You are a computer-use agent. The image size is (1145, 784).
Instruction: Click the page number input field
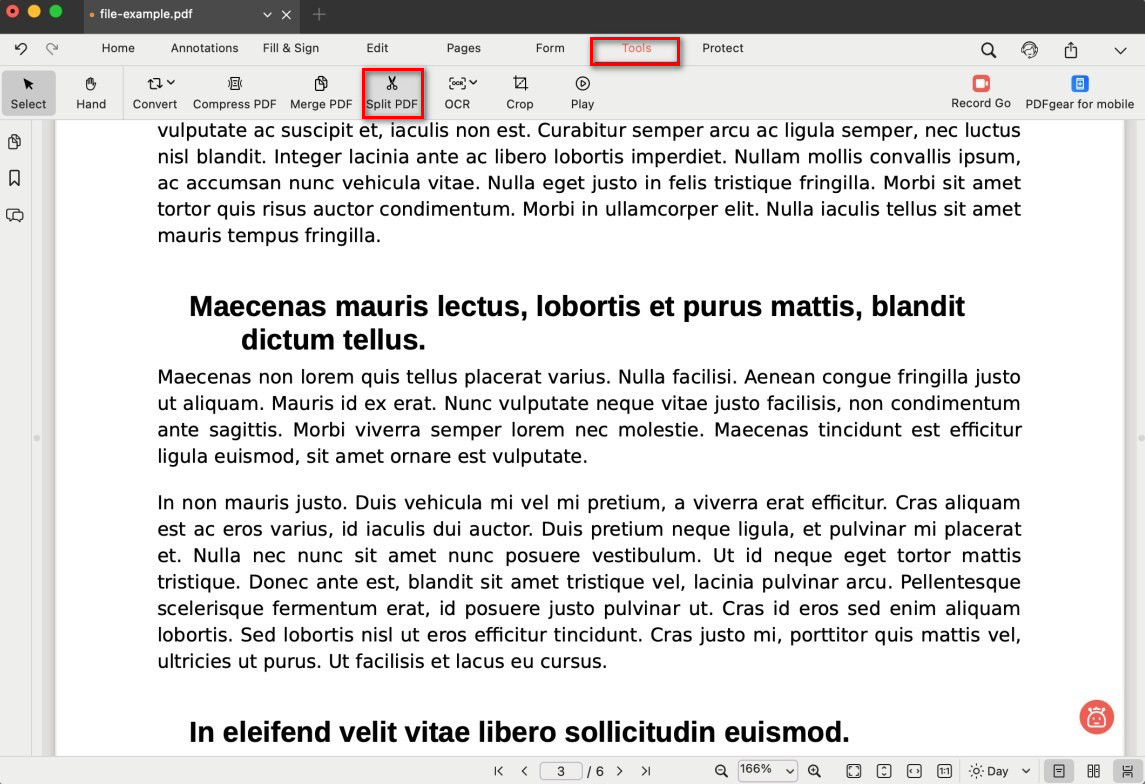pos(561,771)
